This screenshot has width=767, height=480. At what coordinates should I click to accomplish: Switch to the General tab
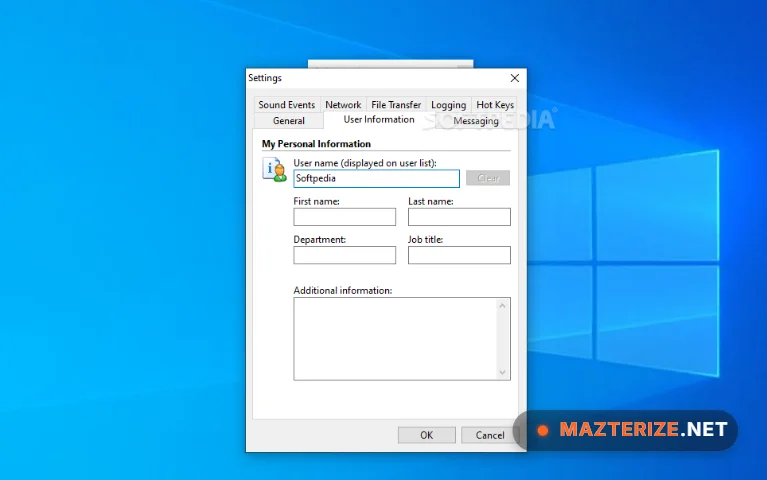pyautogui.click(x=289, y=120)
